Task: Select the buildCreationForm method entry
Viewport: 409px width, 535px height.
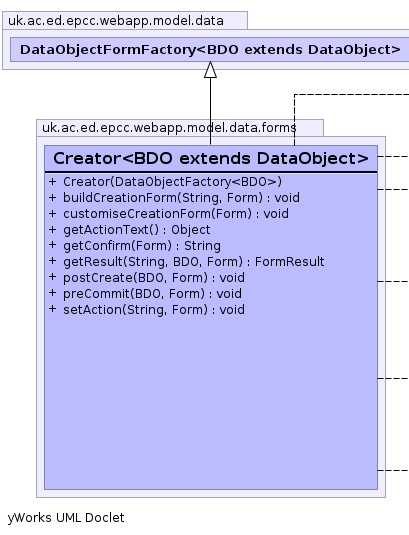Action: (181, 198)
